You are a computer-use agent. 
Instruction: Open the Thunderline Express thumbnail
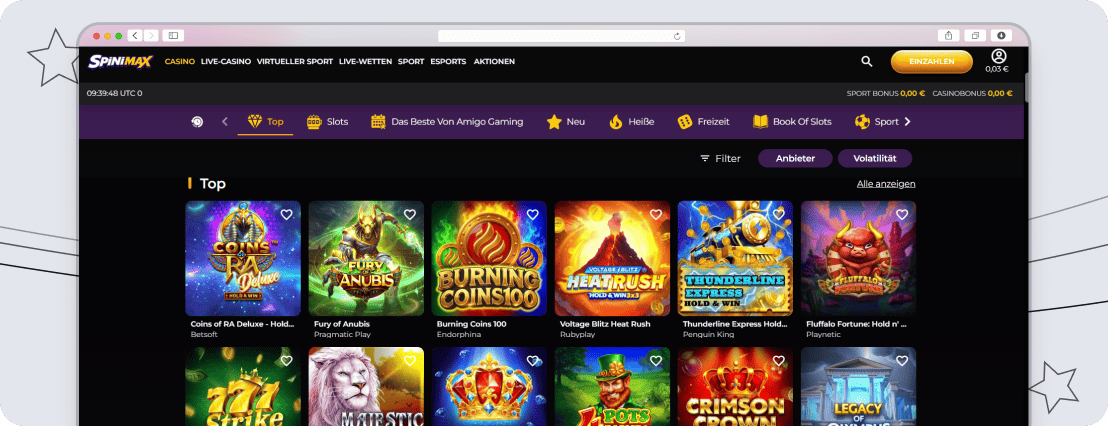pyautogui.click(x=735, y=258)
